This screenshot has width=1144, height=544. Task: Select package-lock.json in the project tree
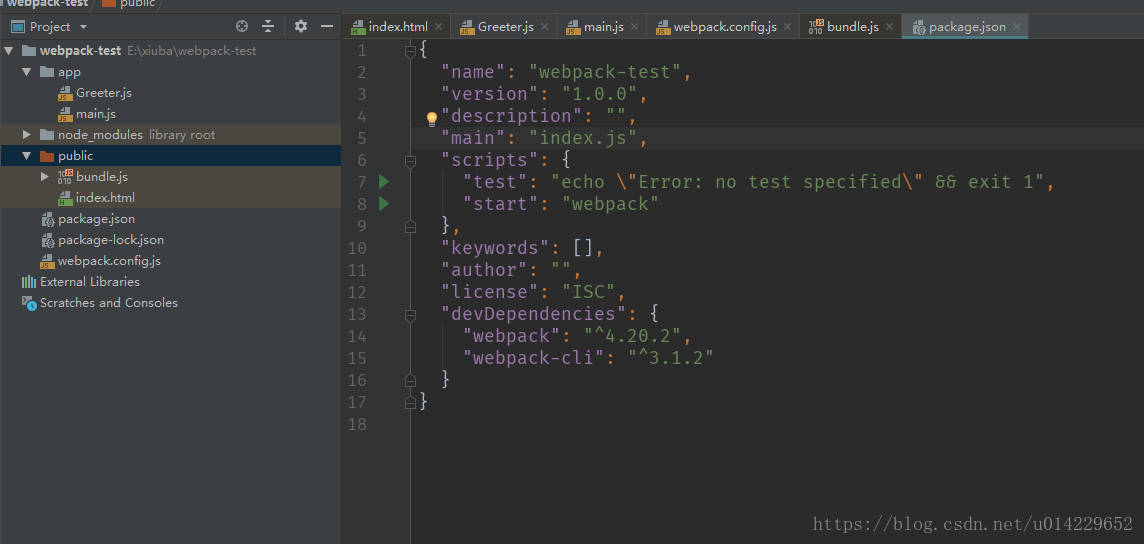click(111, 240)
